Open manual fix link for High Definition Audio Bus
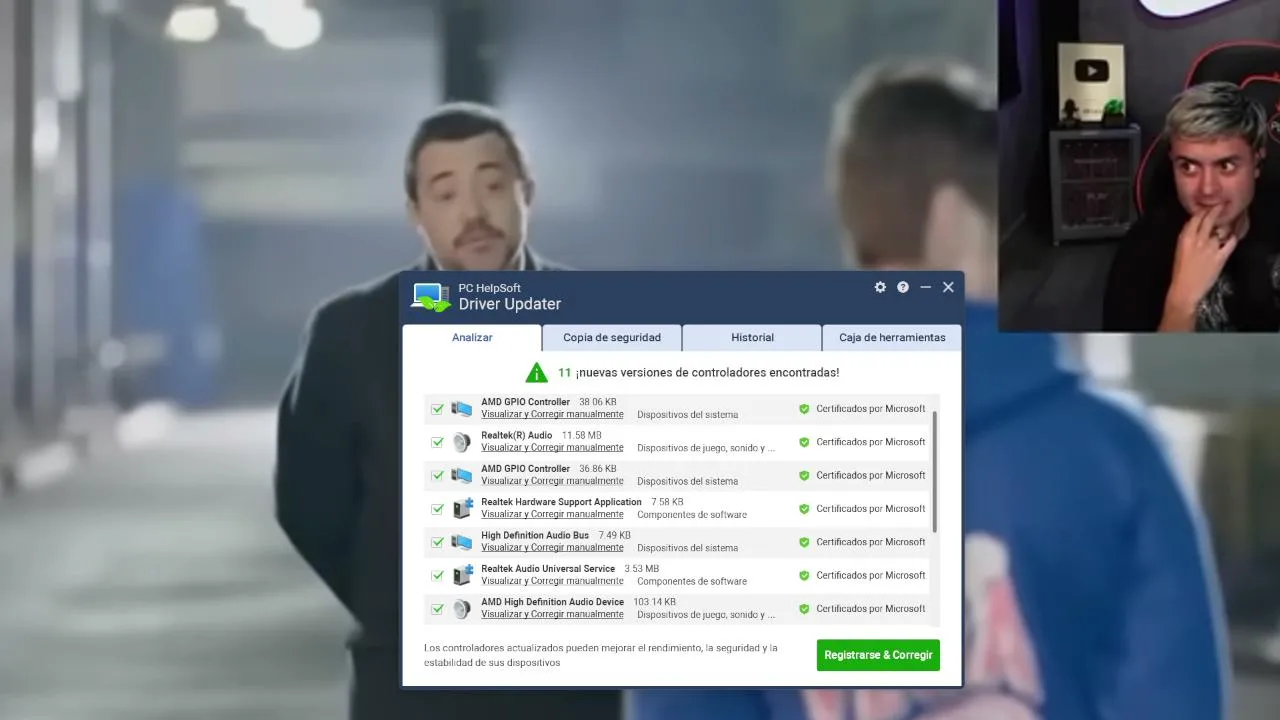 click(552, 548)
